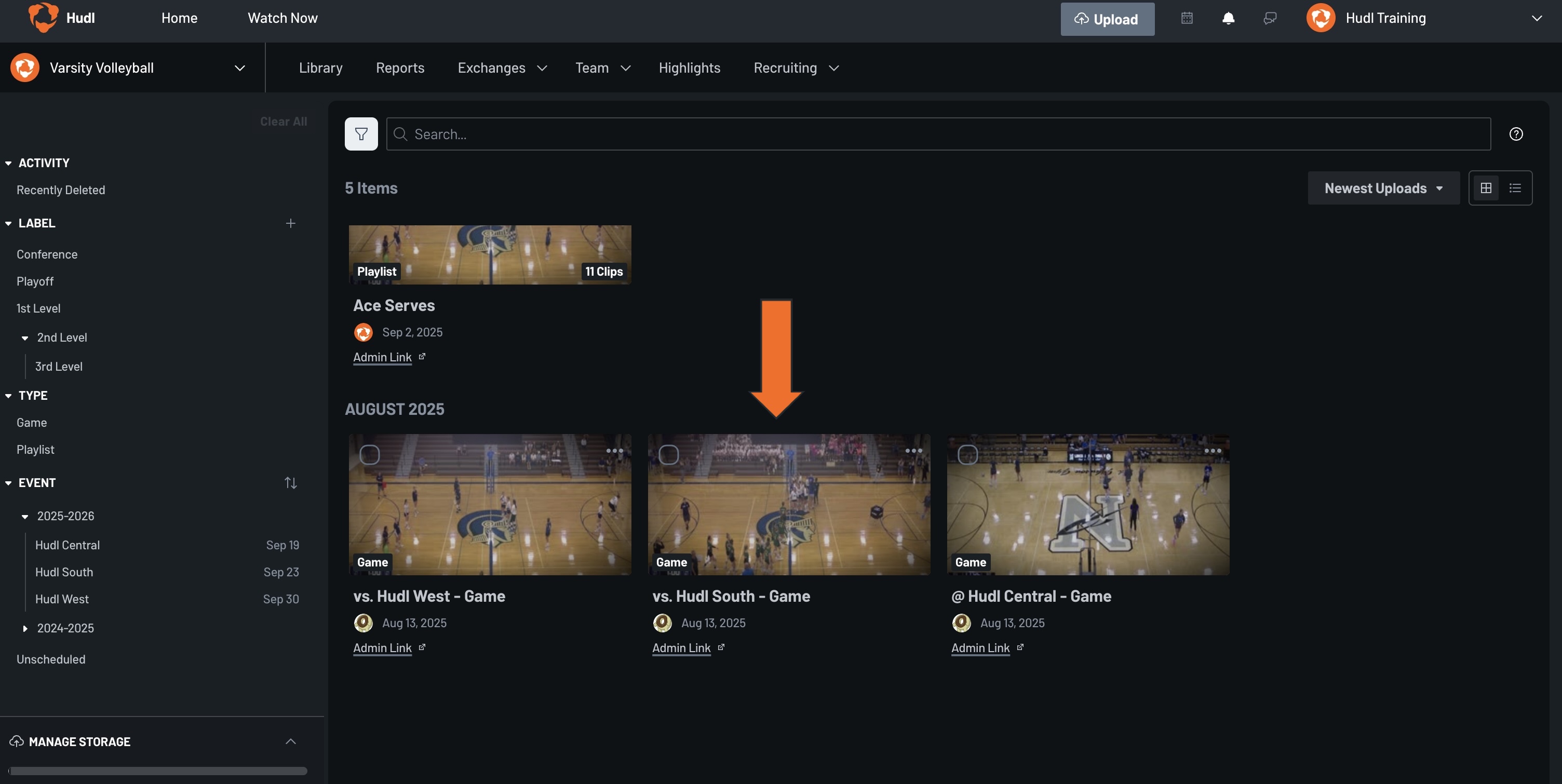The image size is (1562, 784).
Task: Click in the Search field
Action: click(938, 134)
